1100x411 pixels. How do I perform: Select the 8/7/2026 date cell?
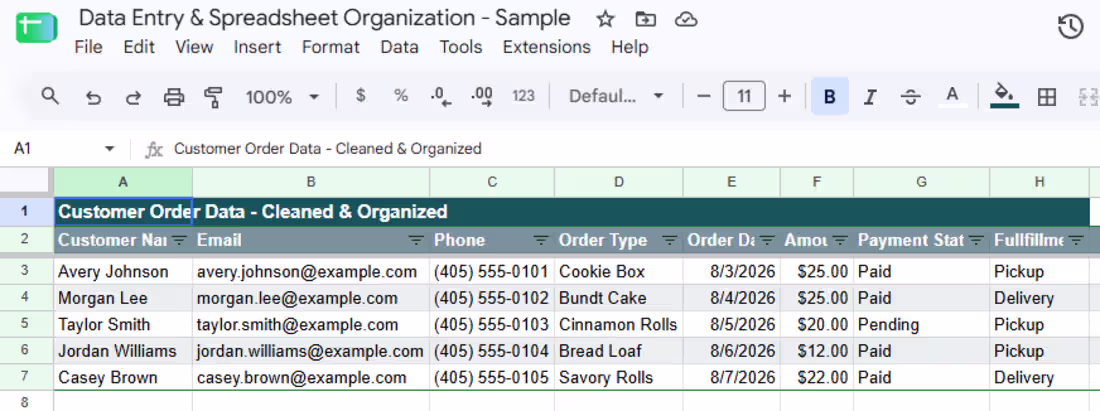pyautogui.click(x=731, y=377)
